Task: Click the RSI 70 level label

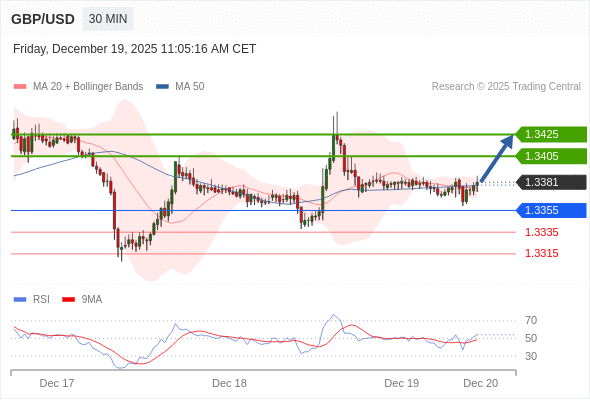Action: 531,321
